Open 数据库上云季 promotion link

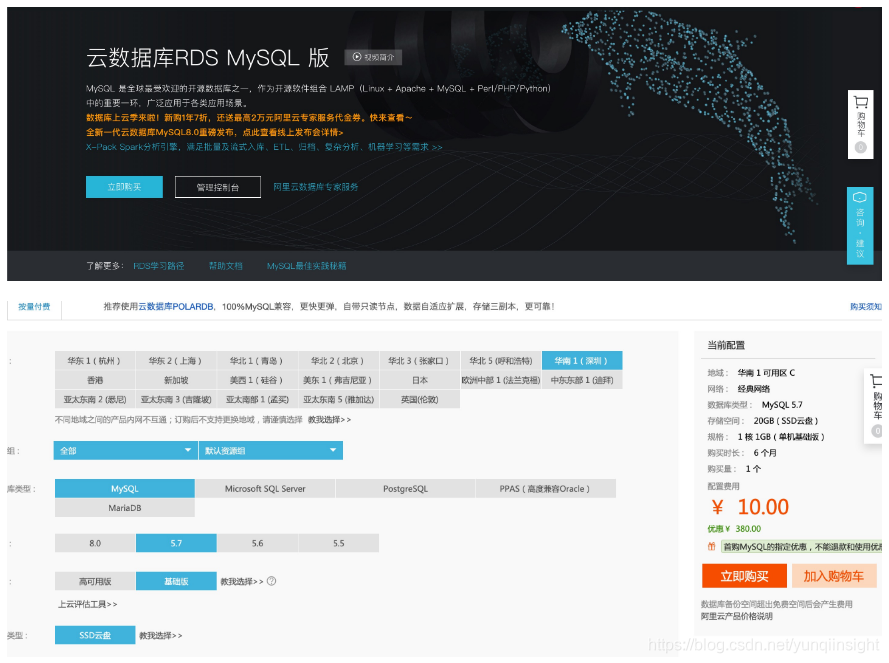pyautogui.click(x=249, y=118)
